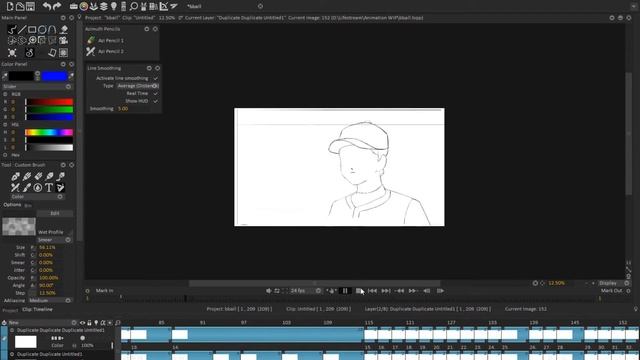Select the camera tool in Main Panel

click(63, 40)
